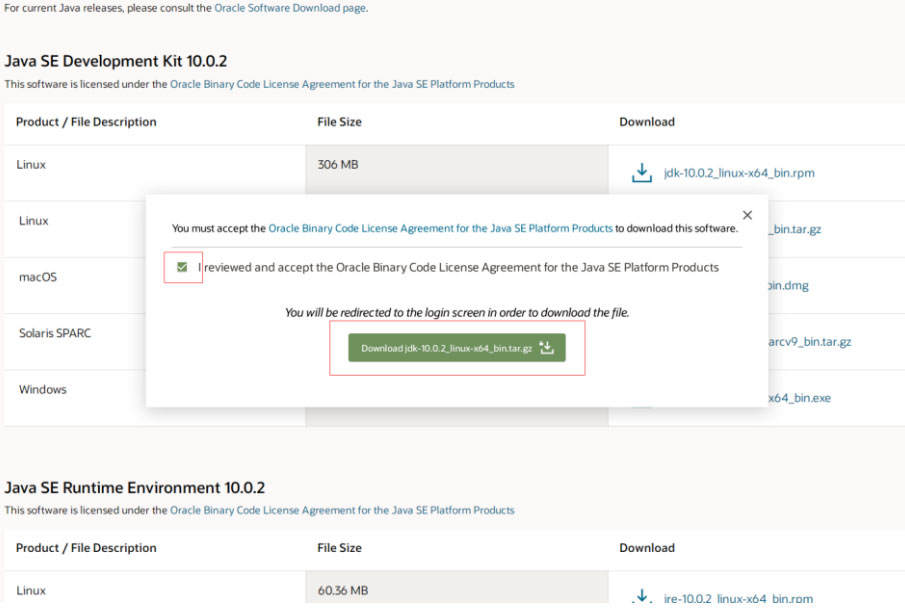
Task: Click download arrow icon inside green Download button
Action: point(546,348)
